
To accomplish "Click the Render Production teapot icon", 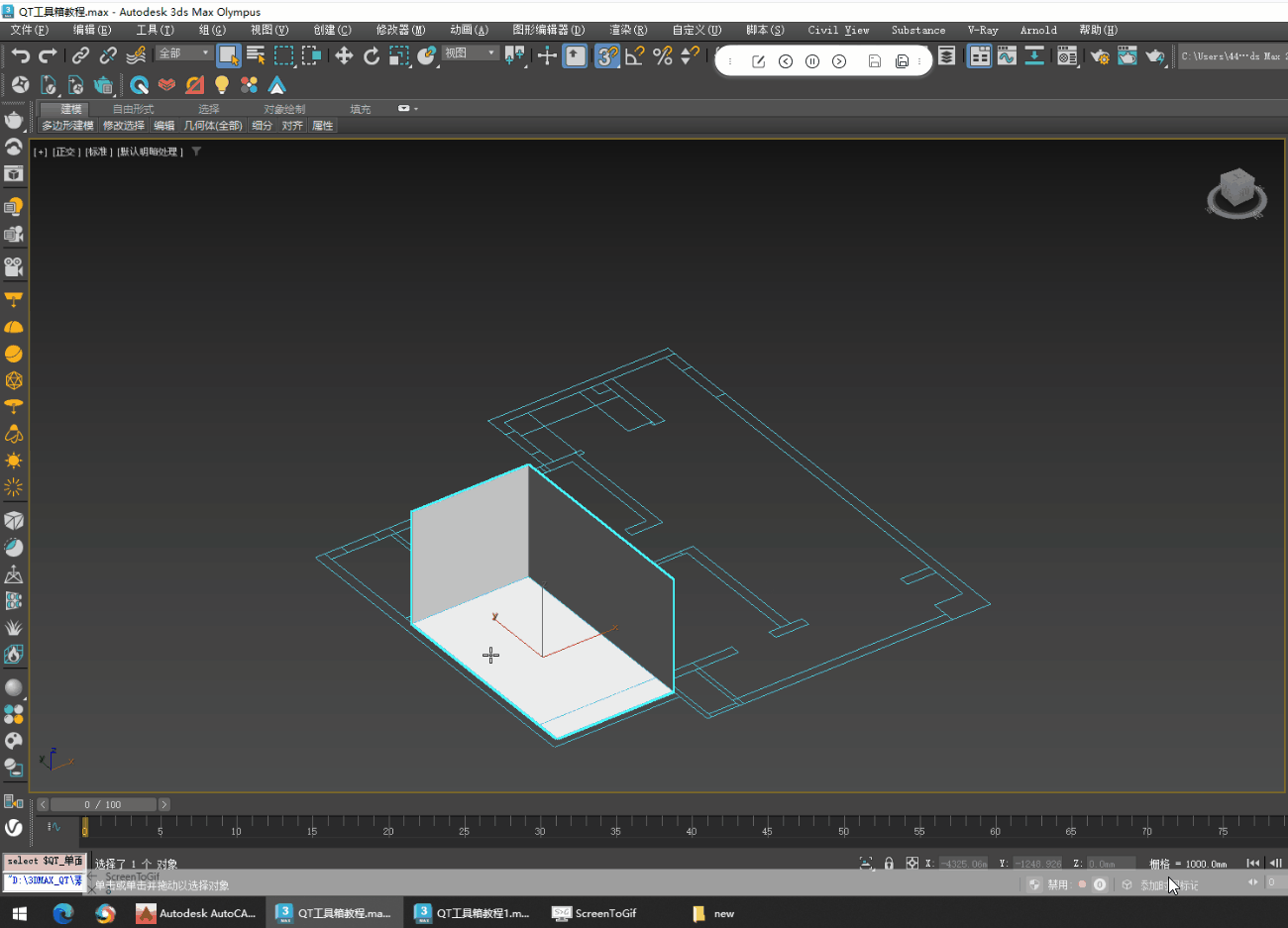I will 1154,56.
